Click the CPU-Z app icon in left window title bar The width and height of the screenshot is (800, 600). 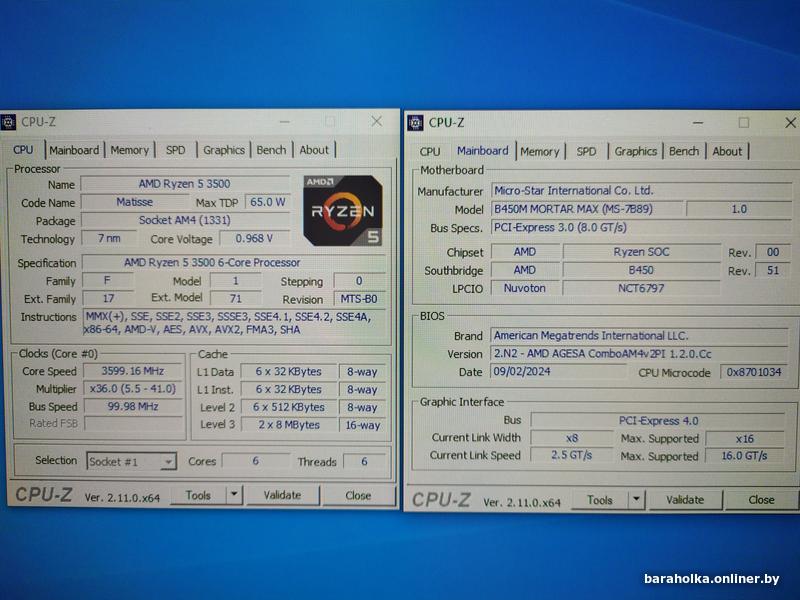coord(8,122)
